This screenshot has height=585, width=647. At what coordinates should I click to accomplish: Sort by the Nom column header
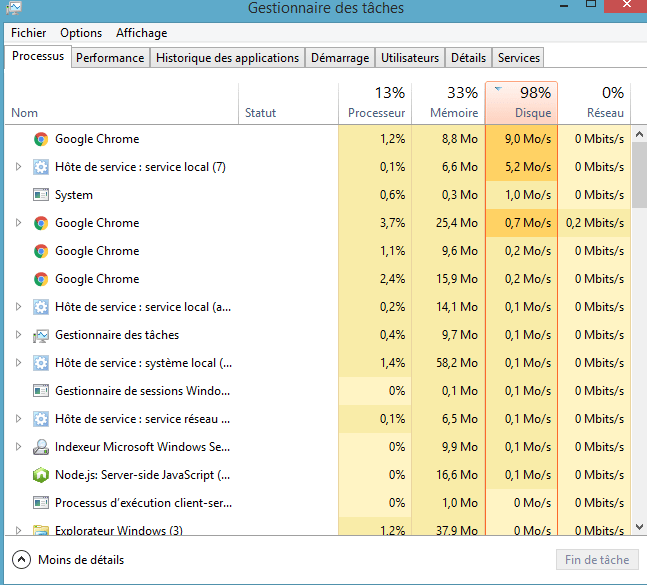point(122,104)
